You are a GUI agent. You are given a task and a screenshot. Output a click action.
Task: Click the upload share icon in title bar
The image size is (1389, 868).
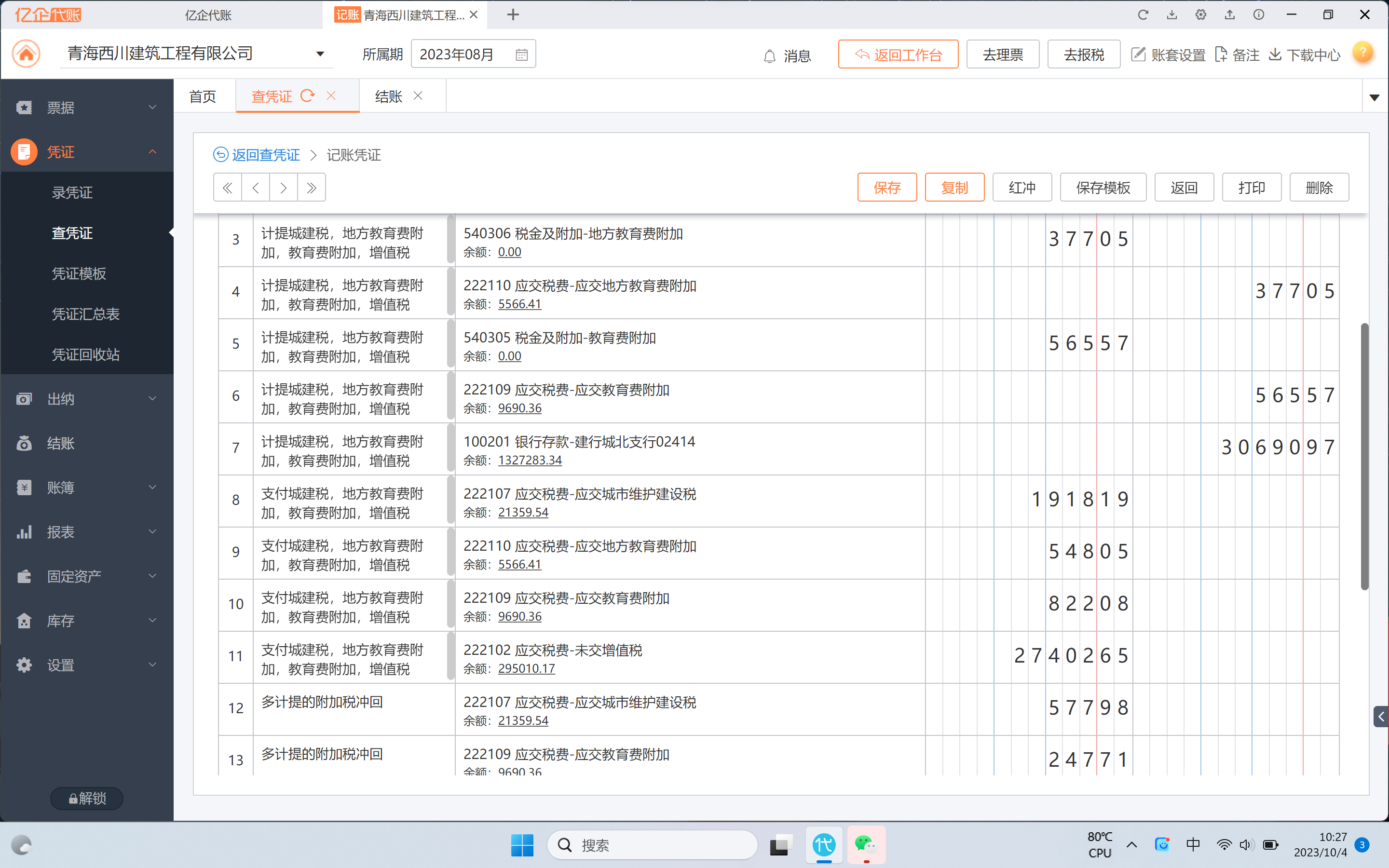1229,15
